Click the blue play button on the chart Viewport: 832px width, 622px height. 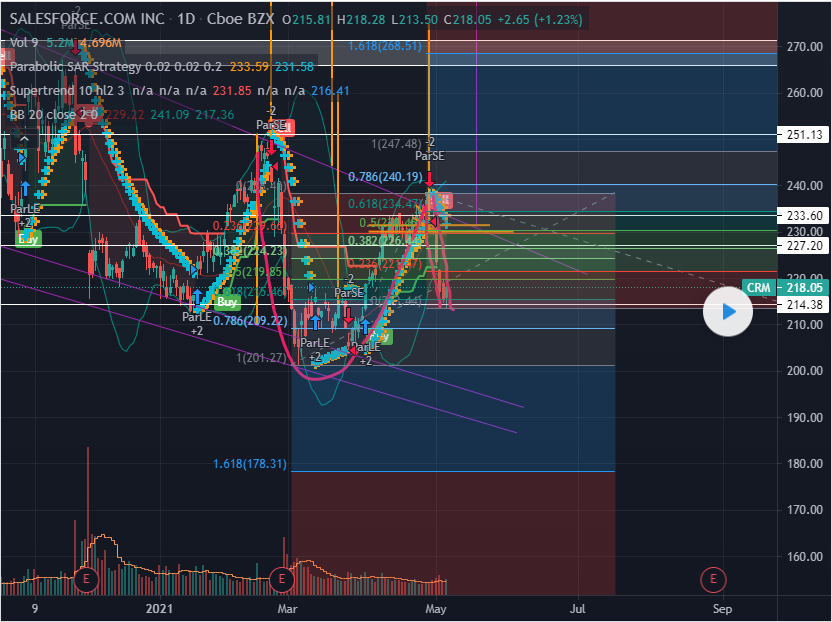pyautogui.click(x=727, y=312)
